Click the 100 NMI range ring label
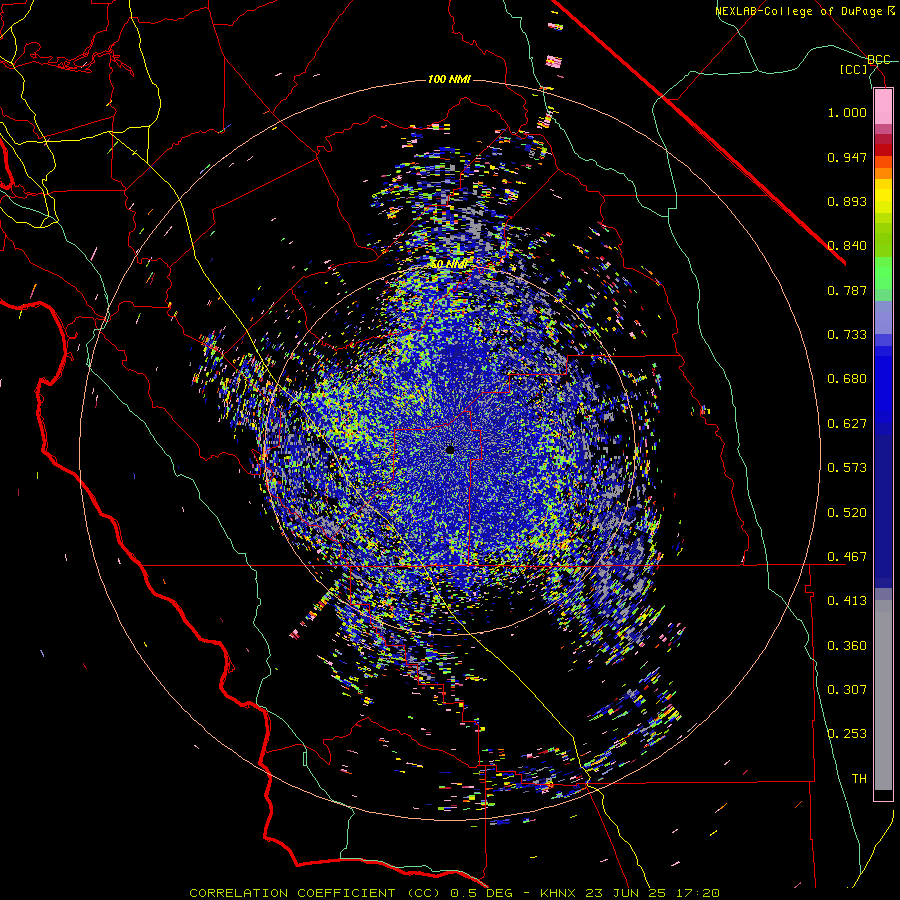This screenshot has width=900, height=900. tap(449, 79)
